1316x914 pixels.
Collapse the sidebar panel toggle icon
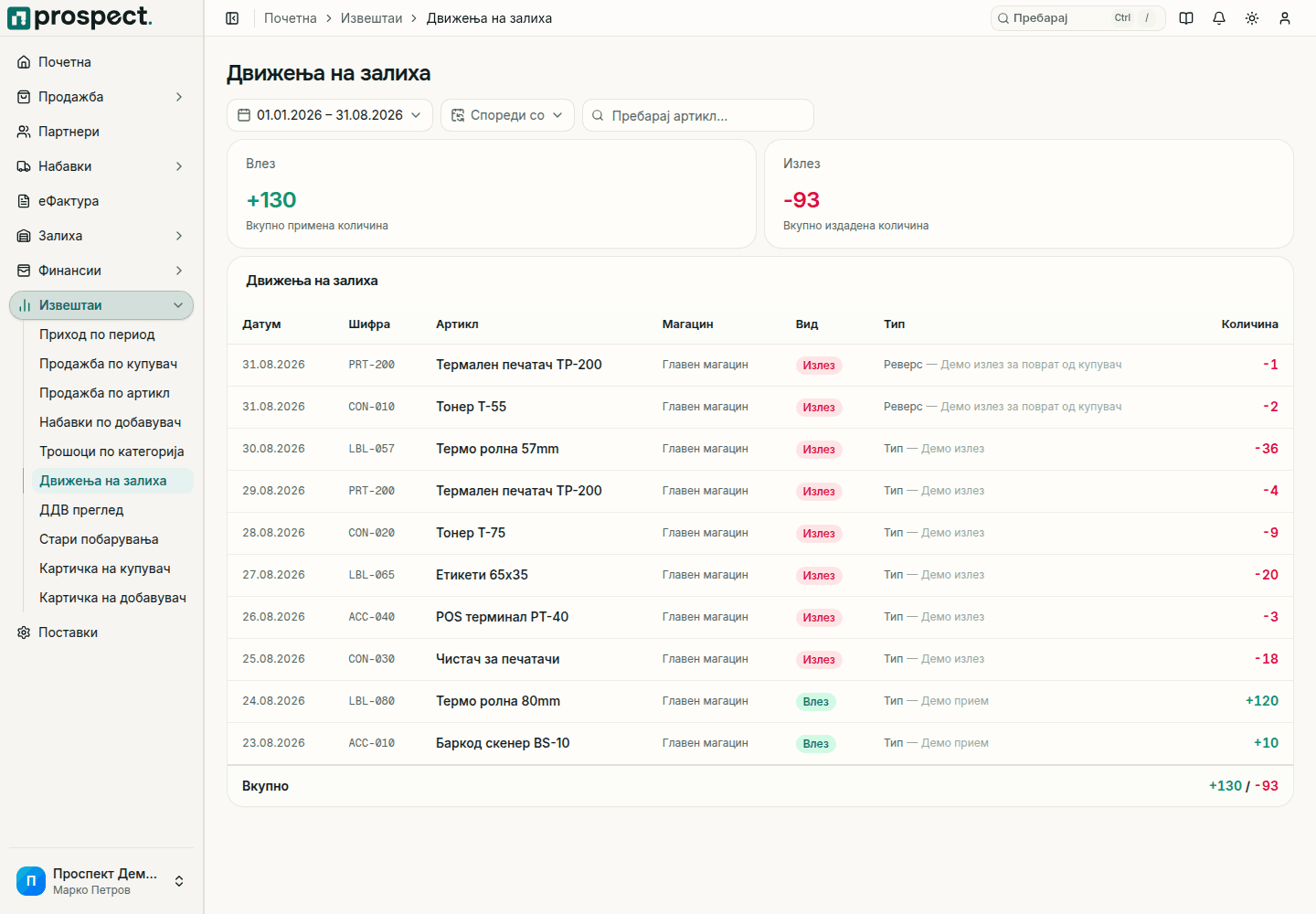click(232, 18)
